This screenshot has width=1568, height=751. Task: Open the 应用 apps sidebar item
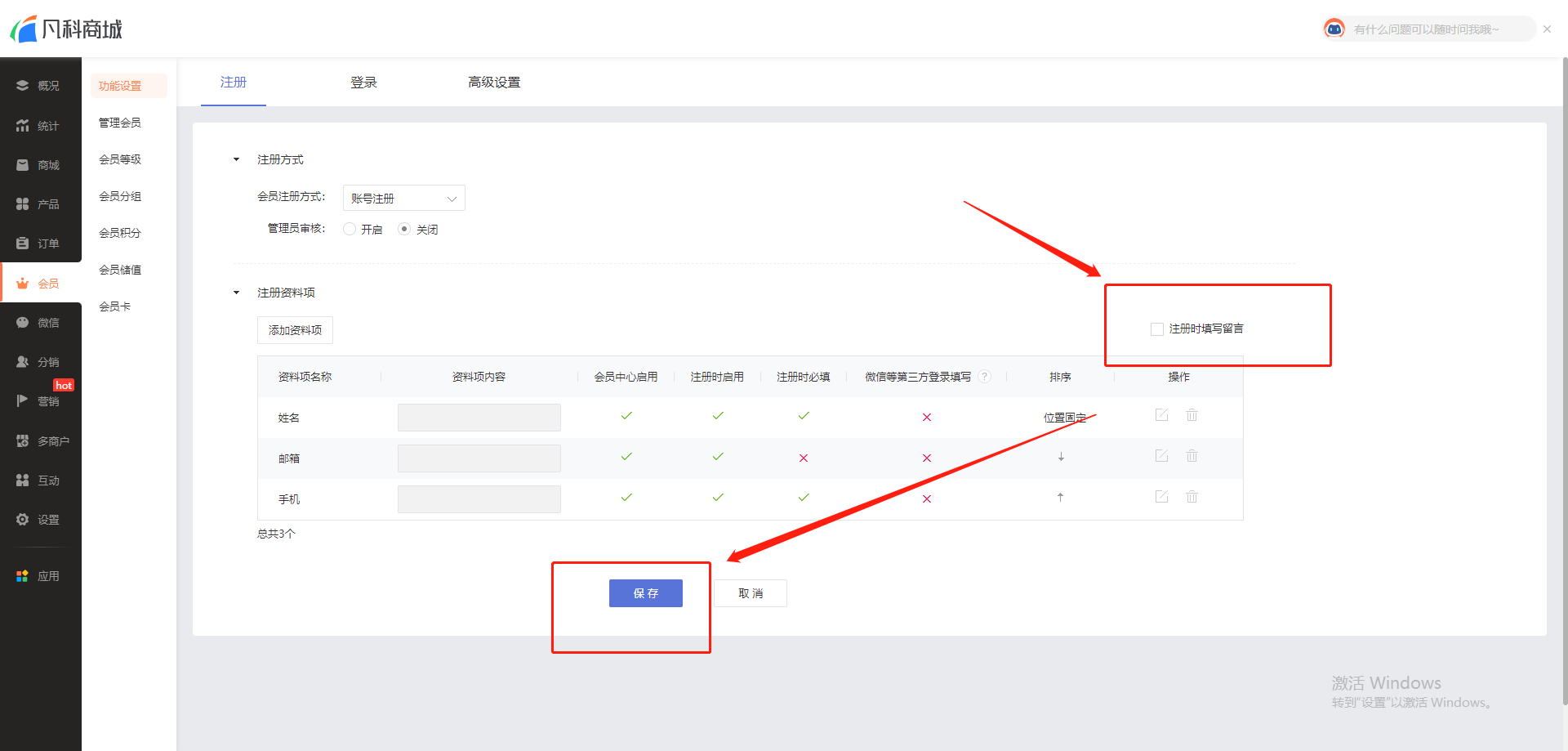38,576
